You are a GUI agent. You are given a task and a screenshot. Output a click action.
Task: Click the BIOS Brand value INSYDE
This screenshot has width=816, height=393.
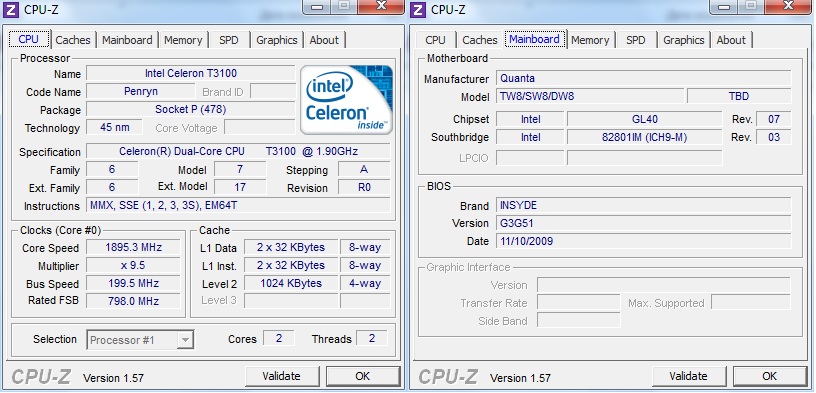[x=644, y=205]
